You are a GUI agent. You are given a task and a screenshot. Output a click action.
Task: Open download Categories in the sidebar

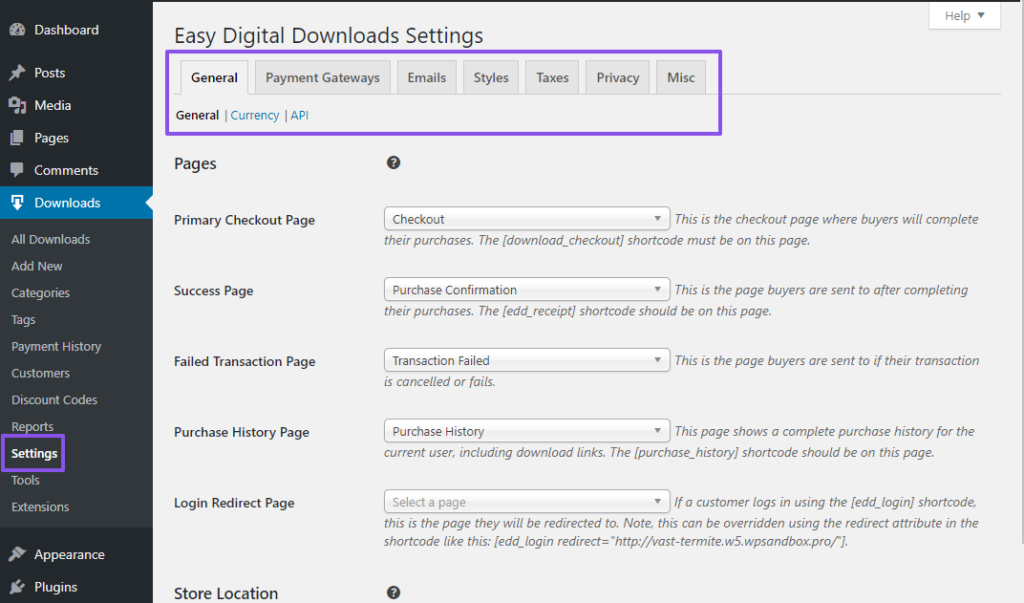[x=40, y=293]
